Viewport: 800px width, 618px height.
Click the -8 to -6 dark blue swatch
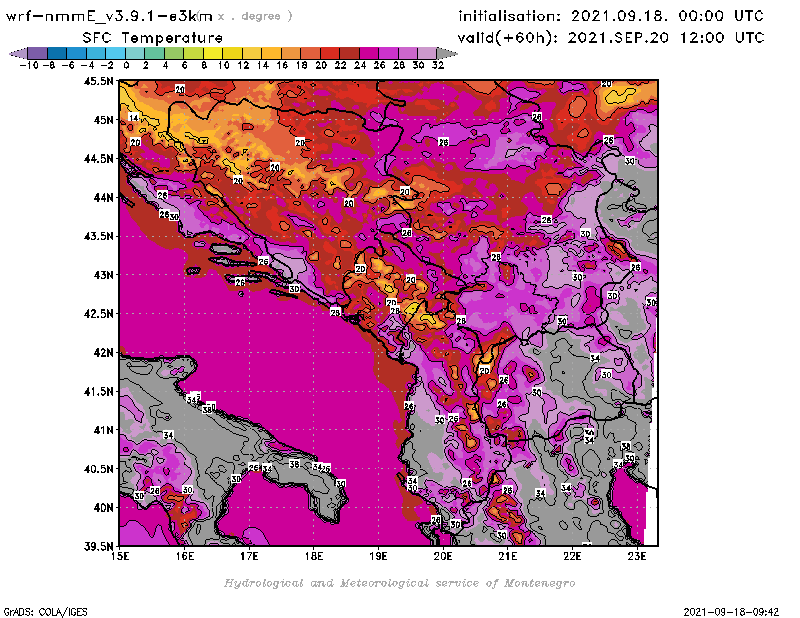(x=57, y=54)
